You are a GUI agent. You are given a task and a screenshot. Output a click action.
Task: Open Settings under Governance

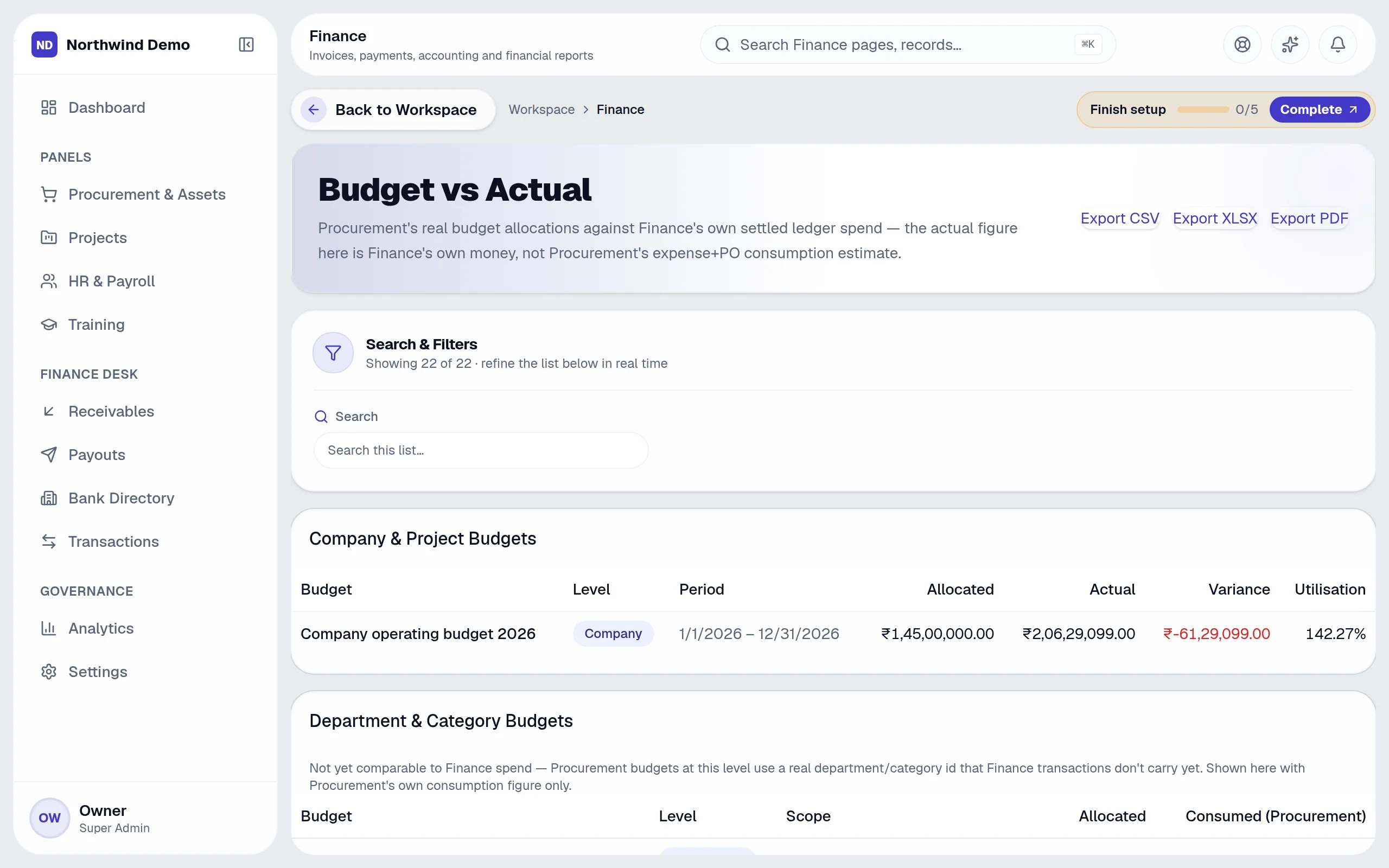coord(146,672)
